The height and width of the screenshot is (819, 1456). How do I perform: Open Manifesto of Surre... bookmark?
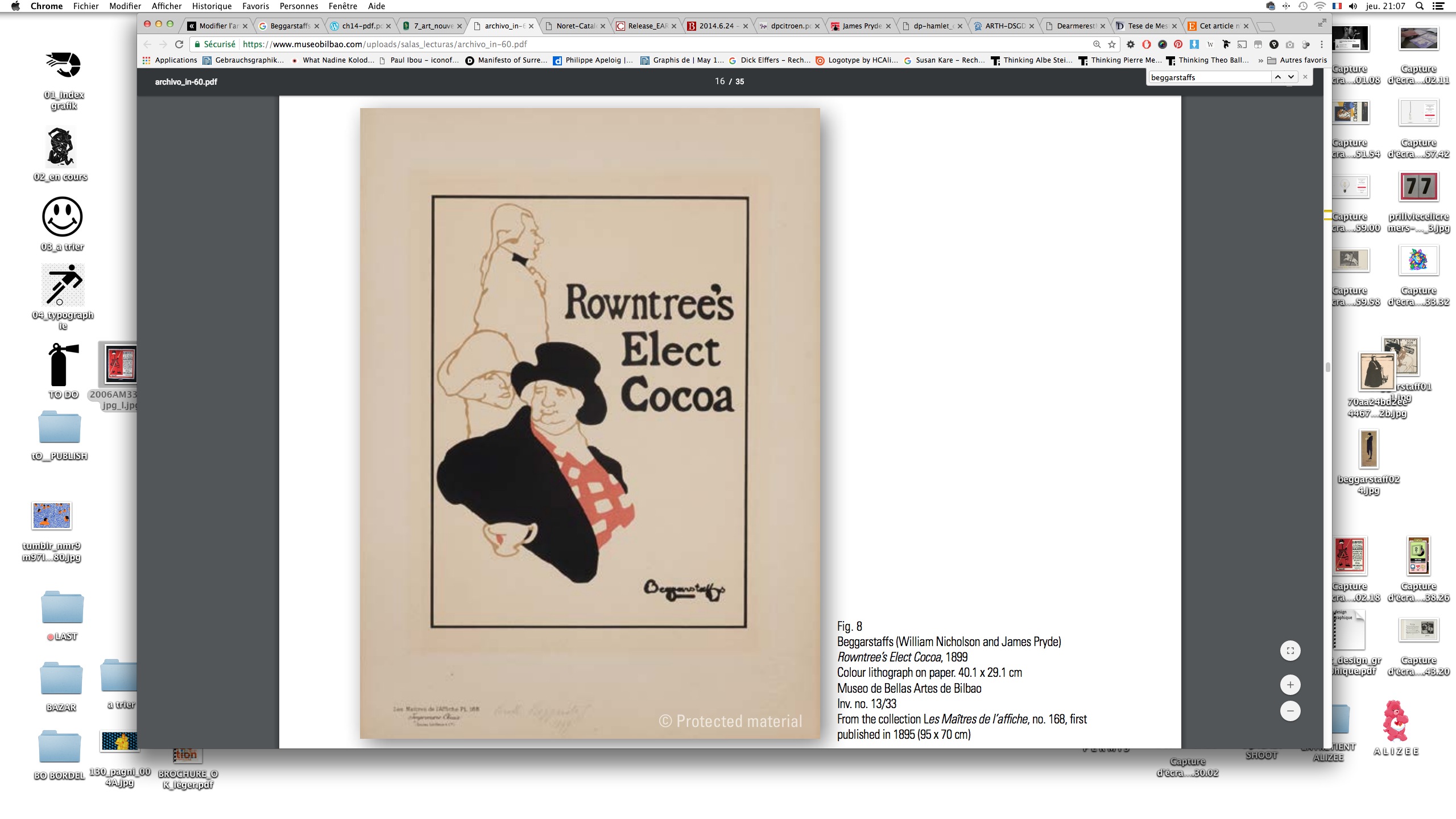(x=506, y=60)
